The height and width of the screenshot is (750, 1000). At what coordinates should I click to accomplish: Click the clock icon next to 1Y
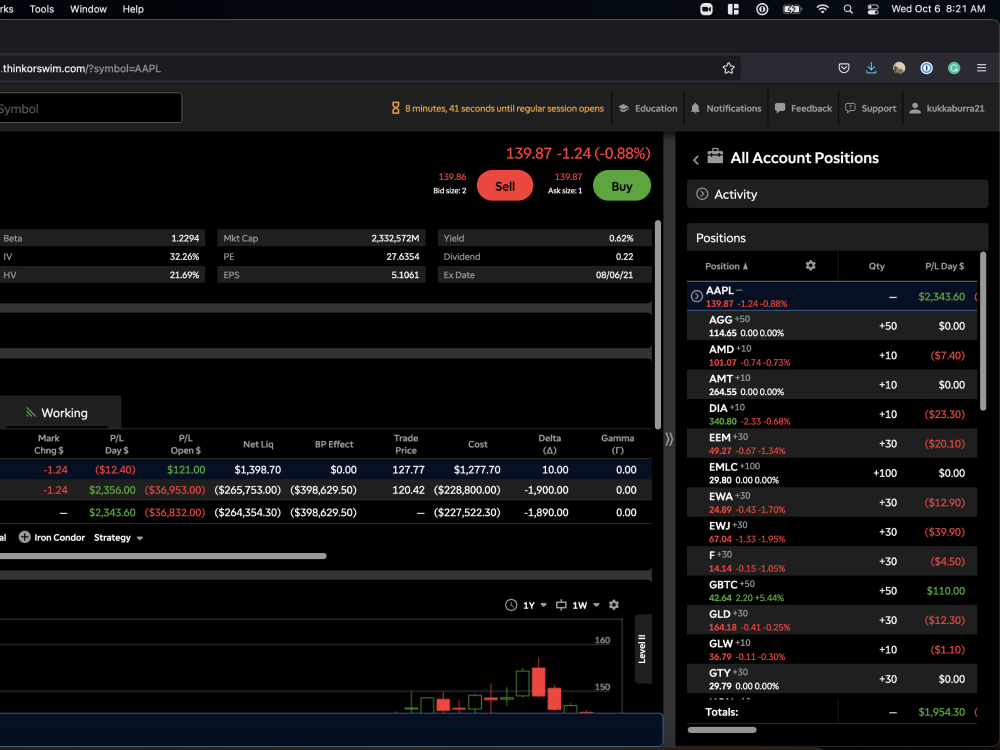point(511,605)
